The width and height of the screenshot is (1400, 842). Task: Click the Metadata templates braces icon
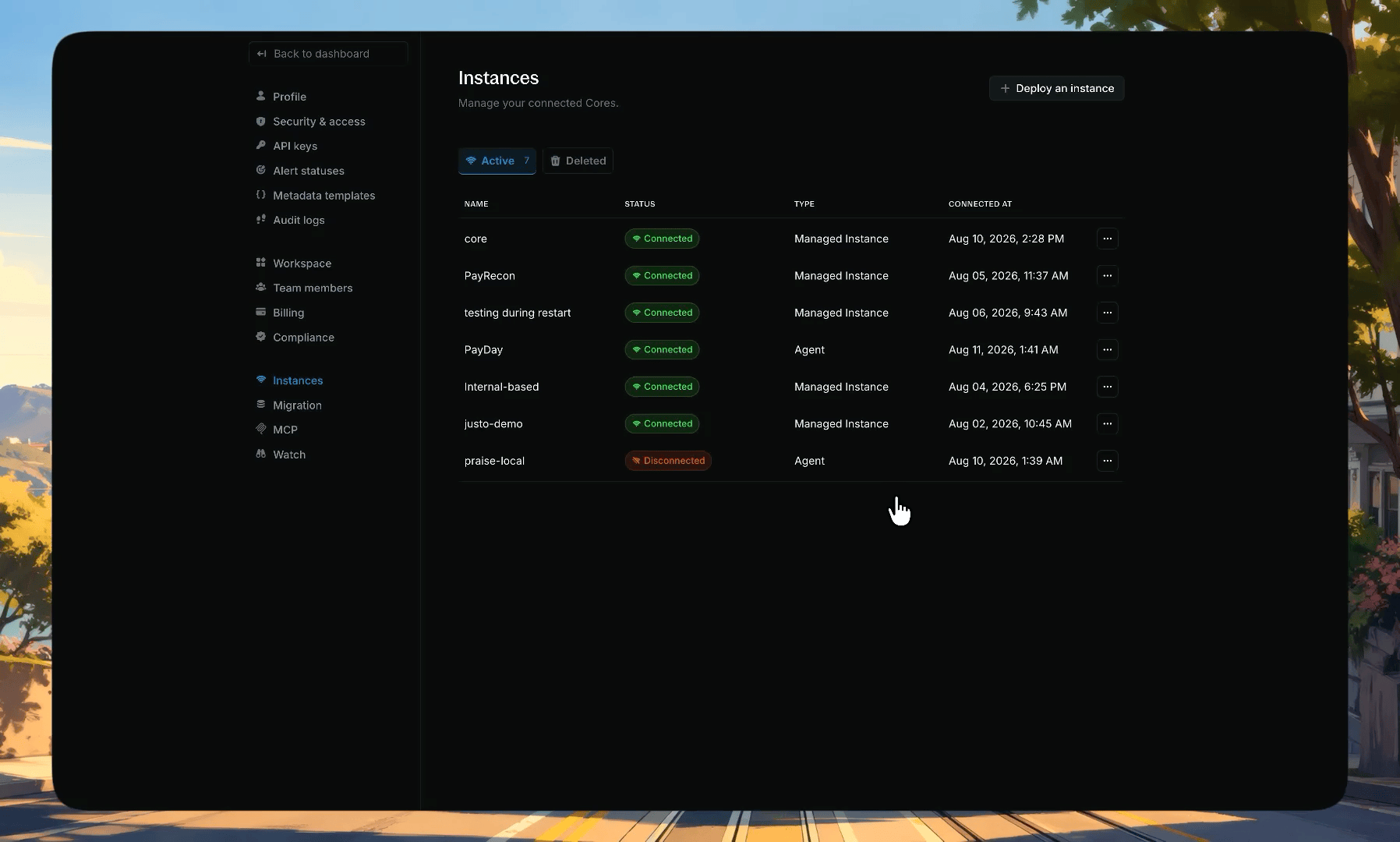point(260,195)
